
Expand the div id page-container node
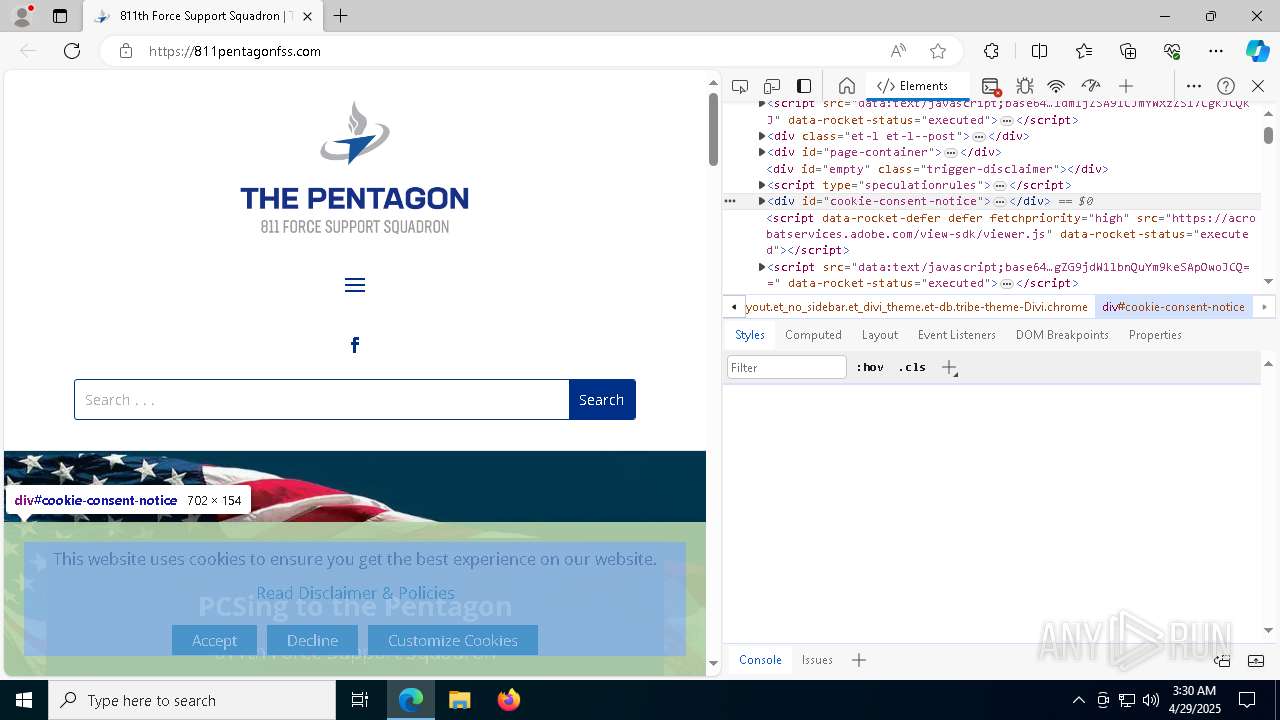[x=762, y=152]
